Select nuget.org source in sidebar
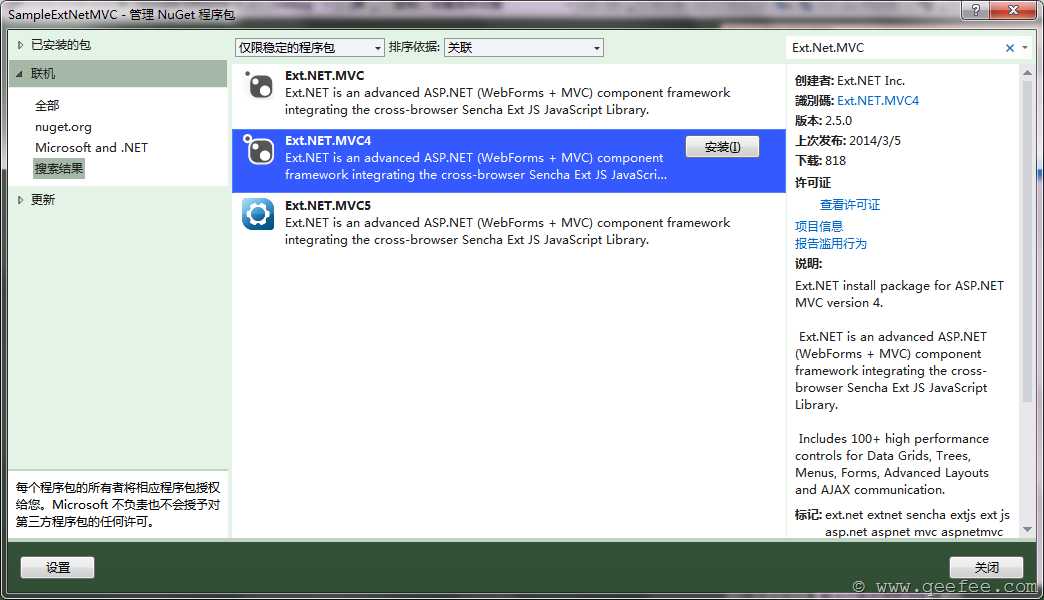1044x600 pixels. (63, 127)
